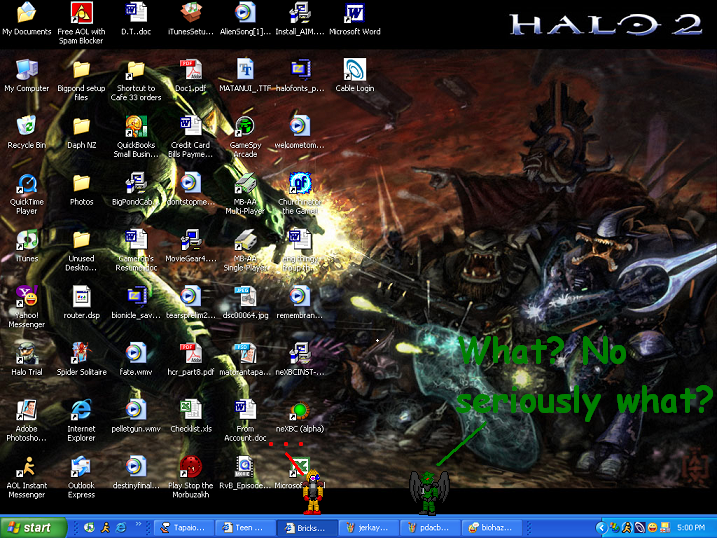Launch the iTunes desktop shortcut
This screenshot has width=717, height=538.
tap(27, 240)
